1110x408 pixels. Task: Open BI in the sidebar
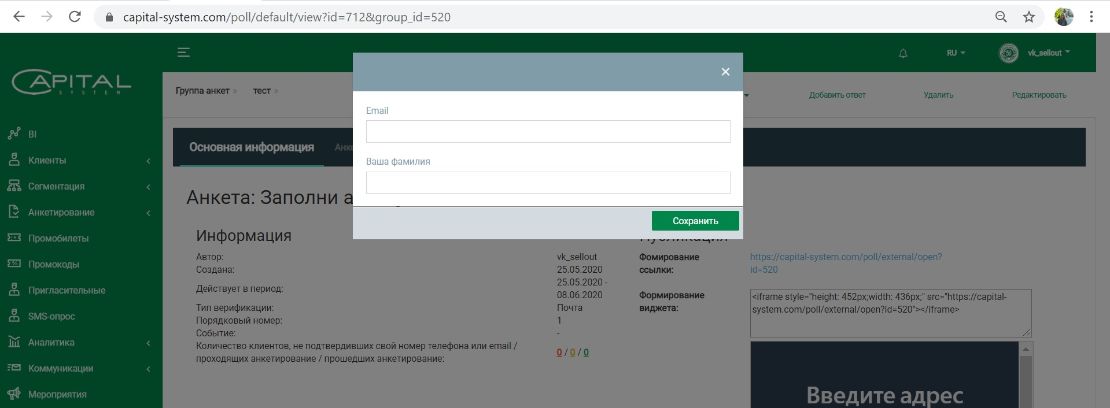[x=33, y=134]
